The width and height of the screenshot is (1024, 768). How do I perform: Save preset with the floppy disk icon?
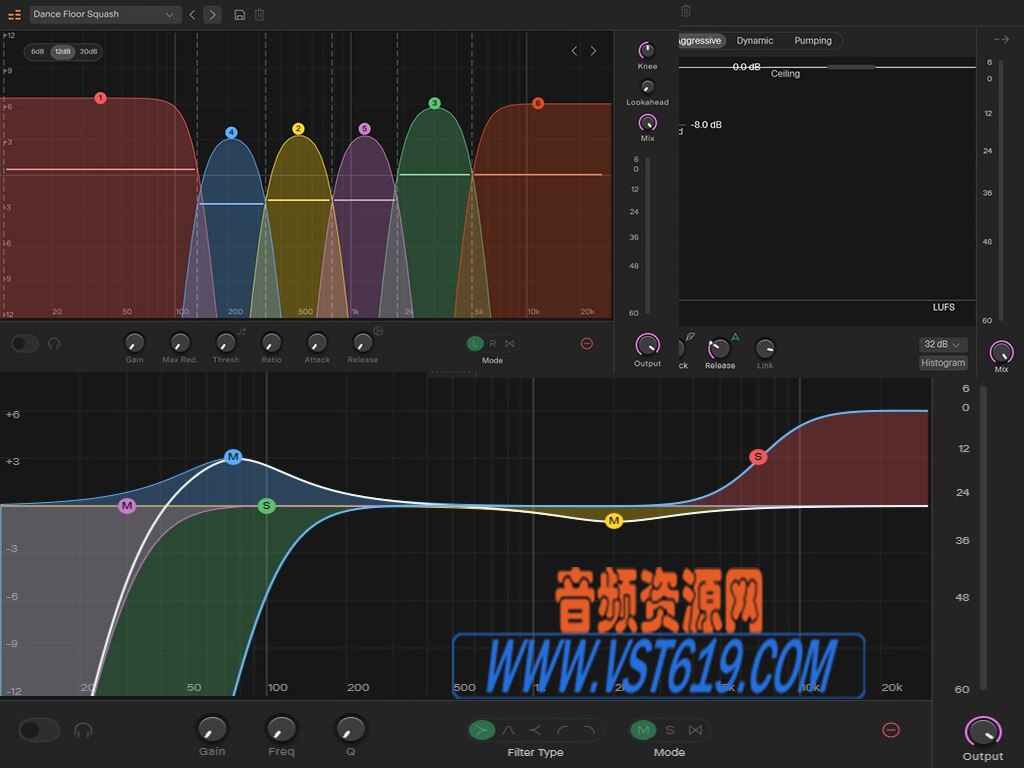(x=240, y=14)
